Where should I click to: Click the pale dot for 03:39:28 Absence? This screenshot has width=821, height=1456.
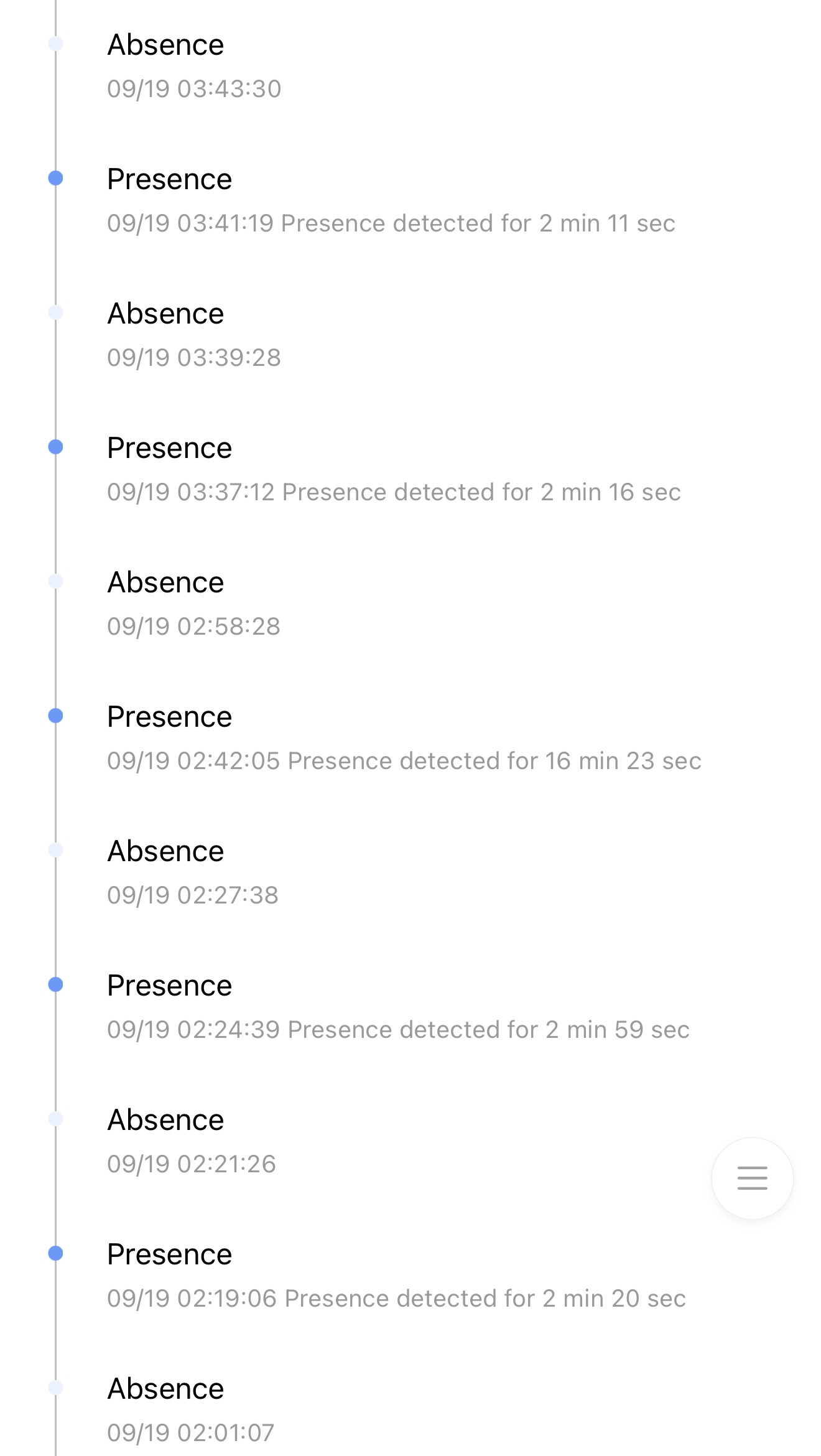point(56,312)
